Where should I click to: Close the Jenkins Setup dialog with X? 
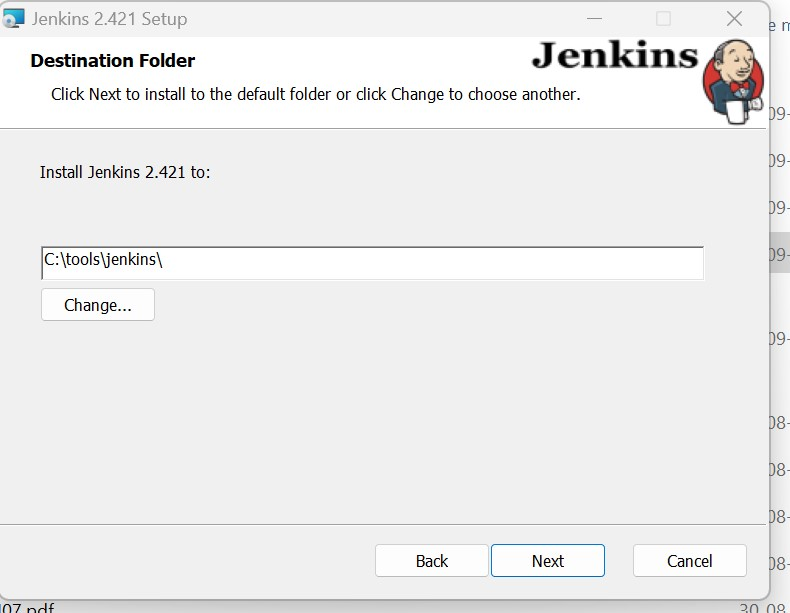tap(734, 19)
